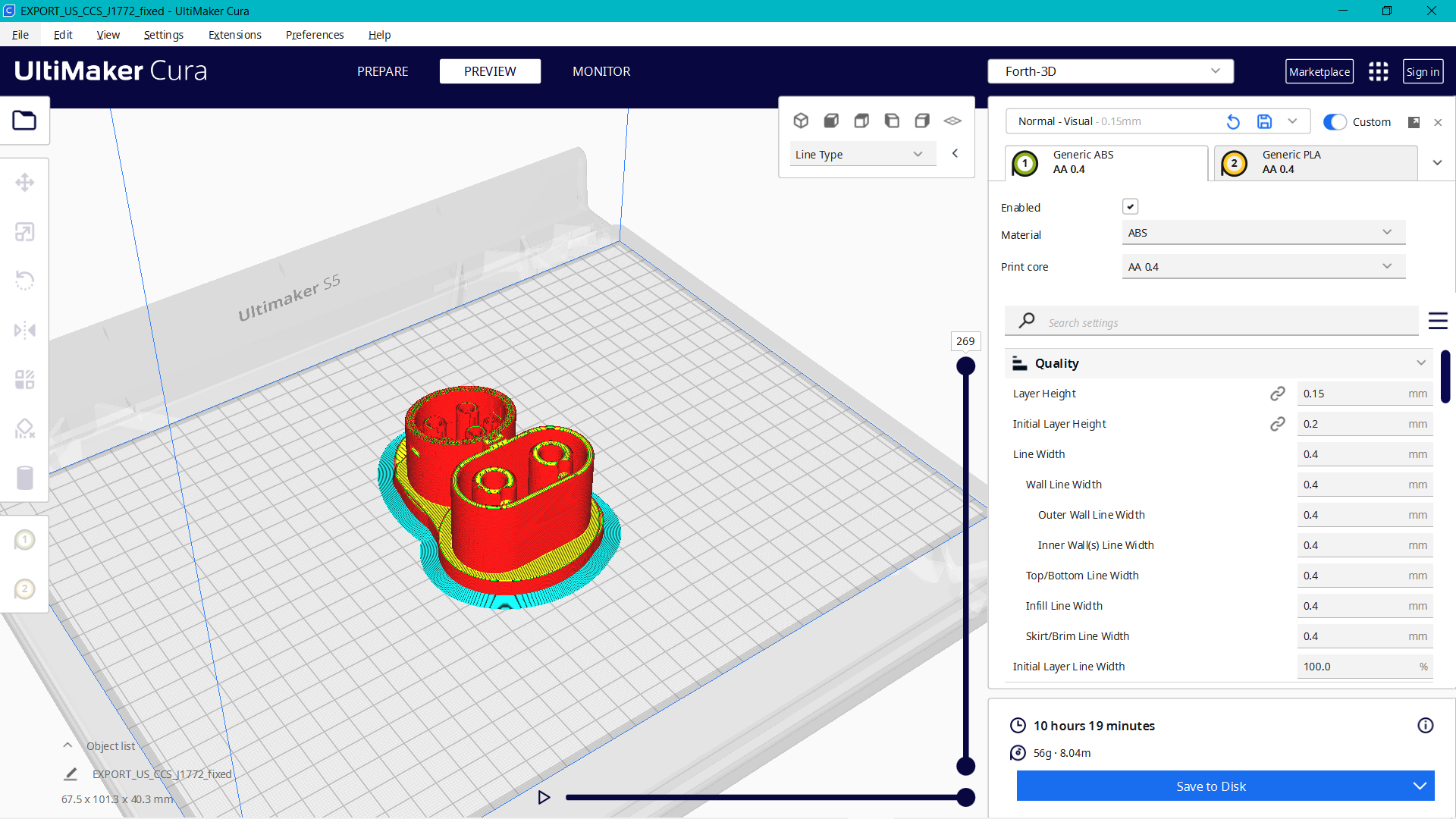Collapse the Quality settings section

coord(1420,362)
